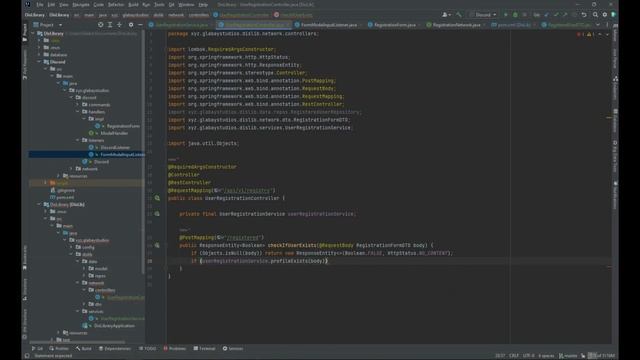Open the Help menu
640x360 pixels.
pyautogui.click(x=203, y=4)
